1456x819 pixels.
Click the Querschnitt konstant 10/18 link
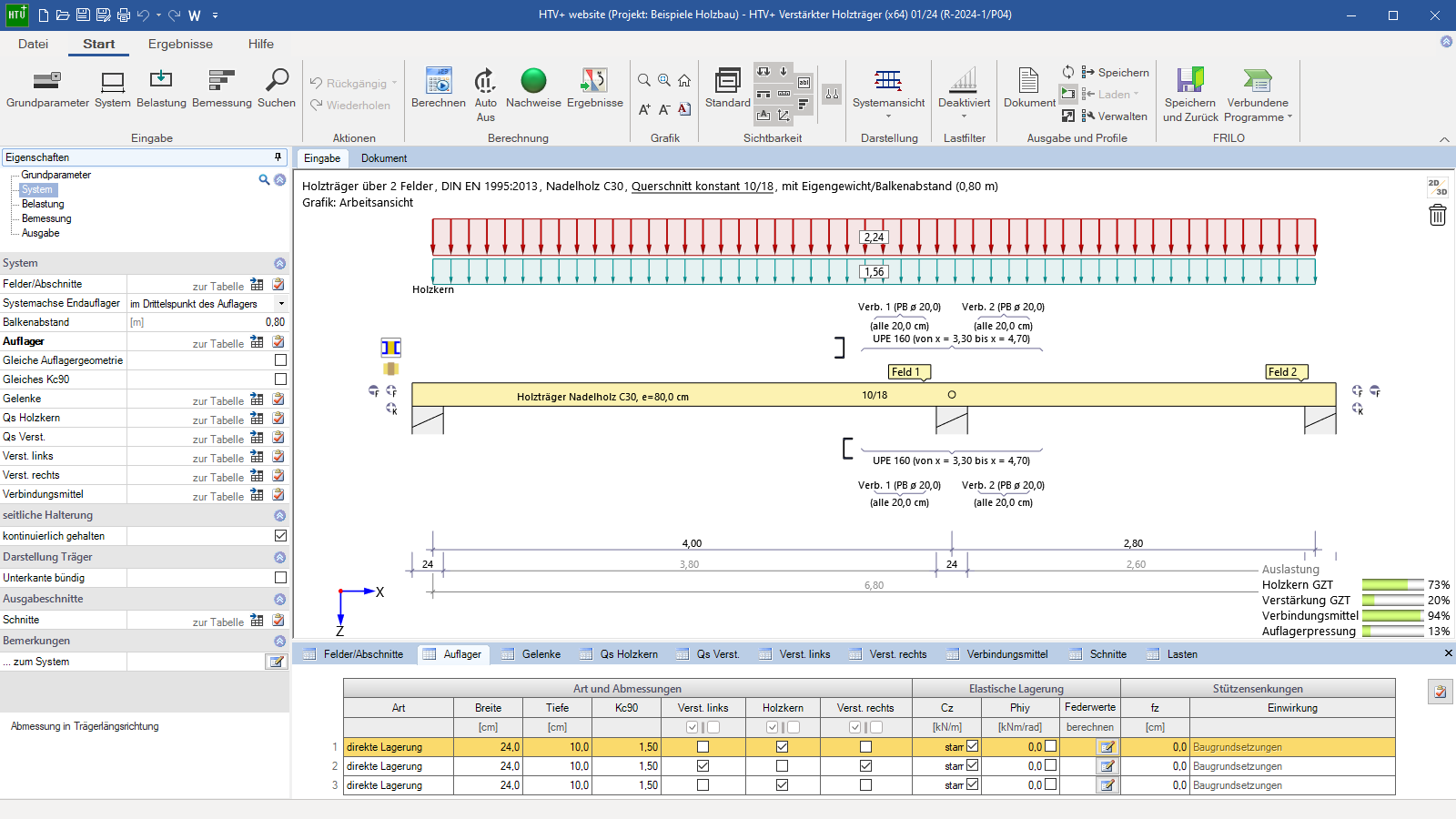(703, 187)
